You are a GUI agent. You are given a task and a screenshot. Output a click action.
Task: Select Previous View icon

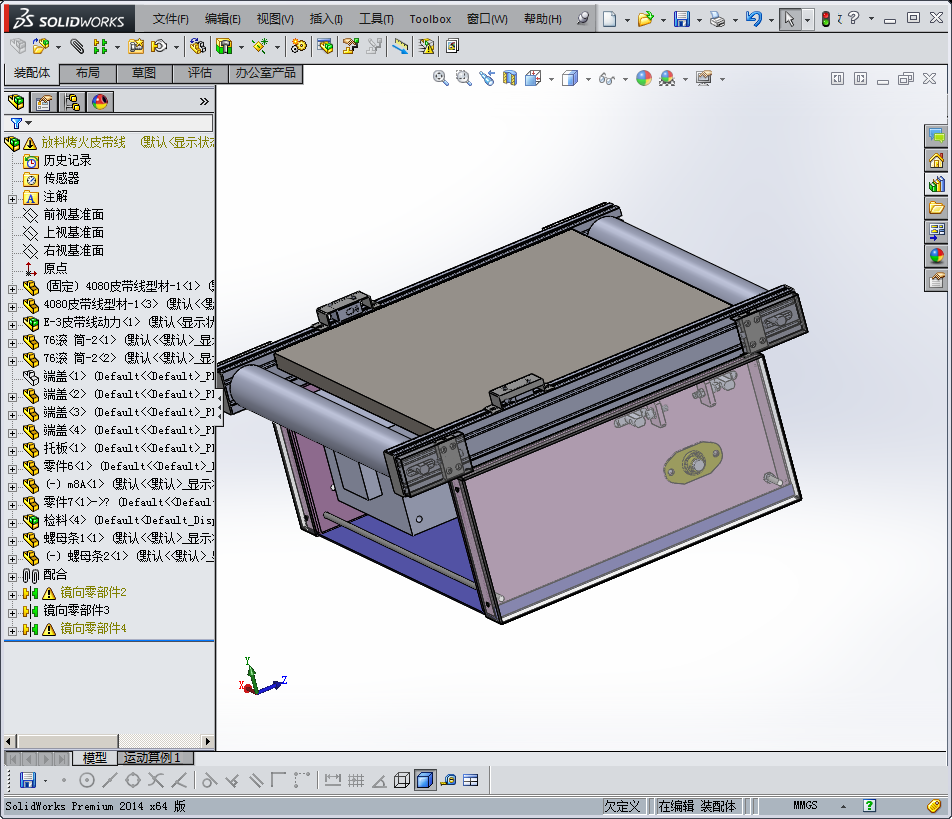[x=487, y=78]
